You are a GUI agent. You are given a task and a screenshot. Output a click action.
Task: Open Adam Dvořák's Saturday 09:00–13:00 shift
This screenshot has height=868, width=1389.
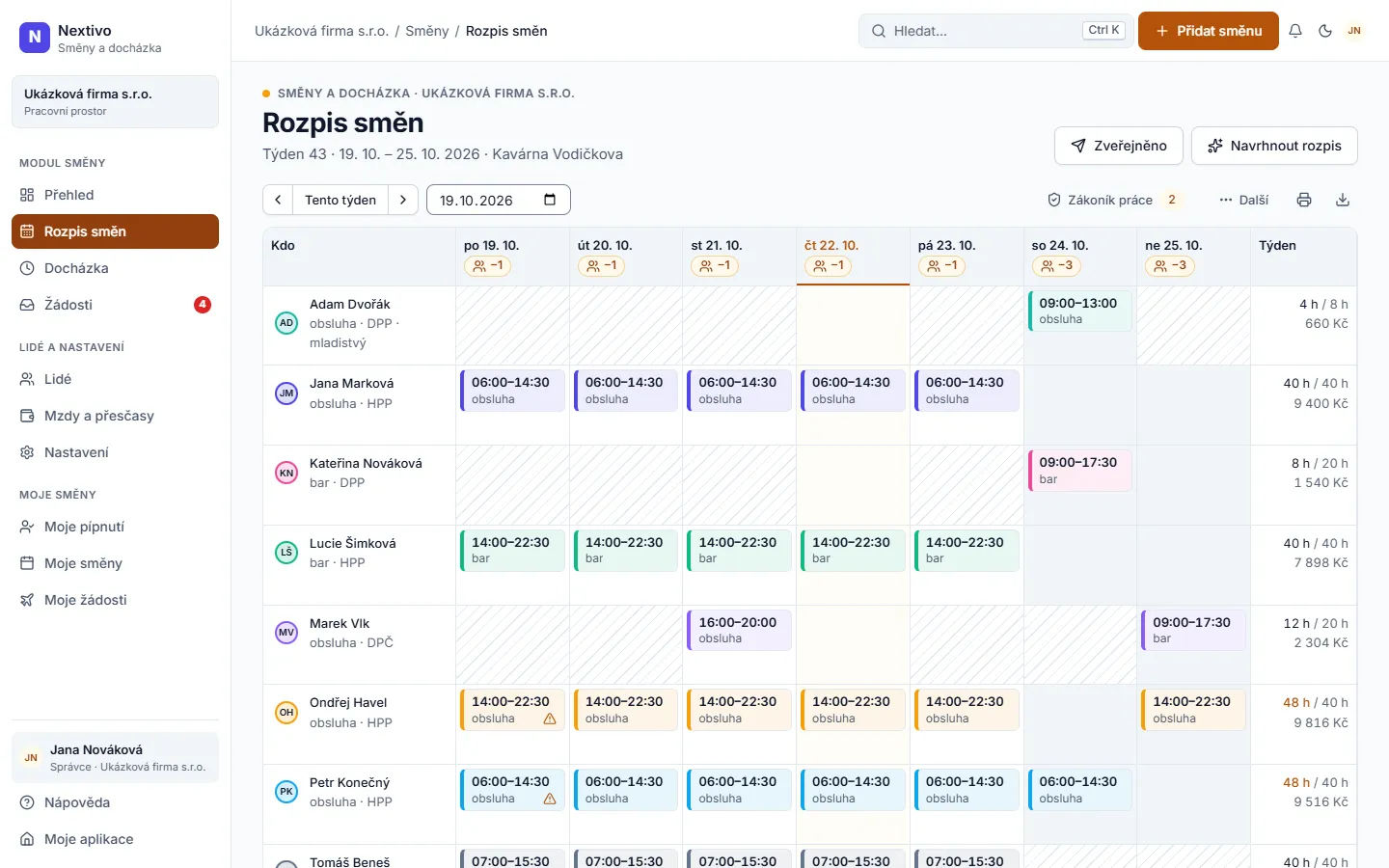(1080, 311)
